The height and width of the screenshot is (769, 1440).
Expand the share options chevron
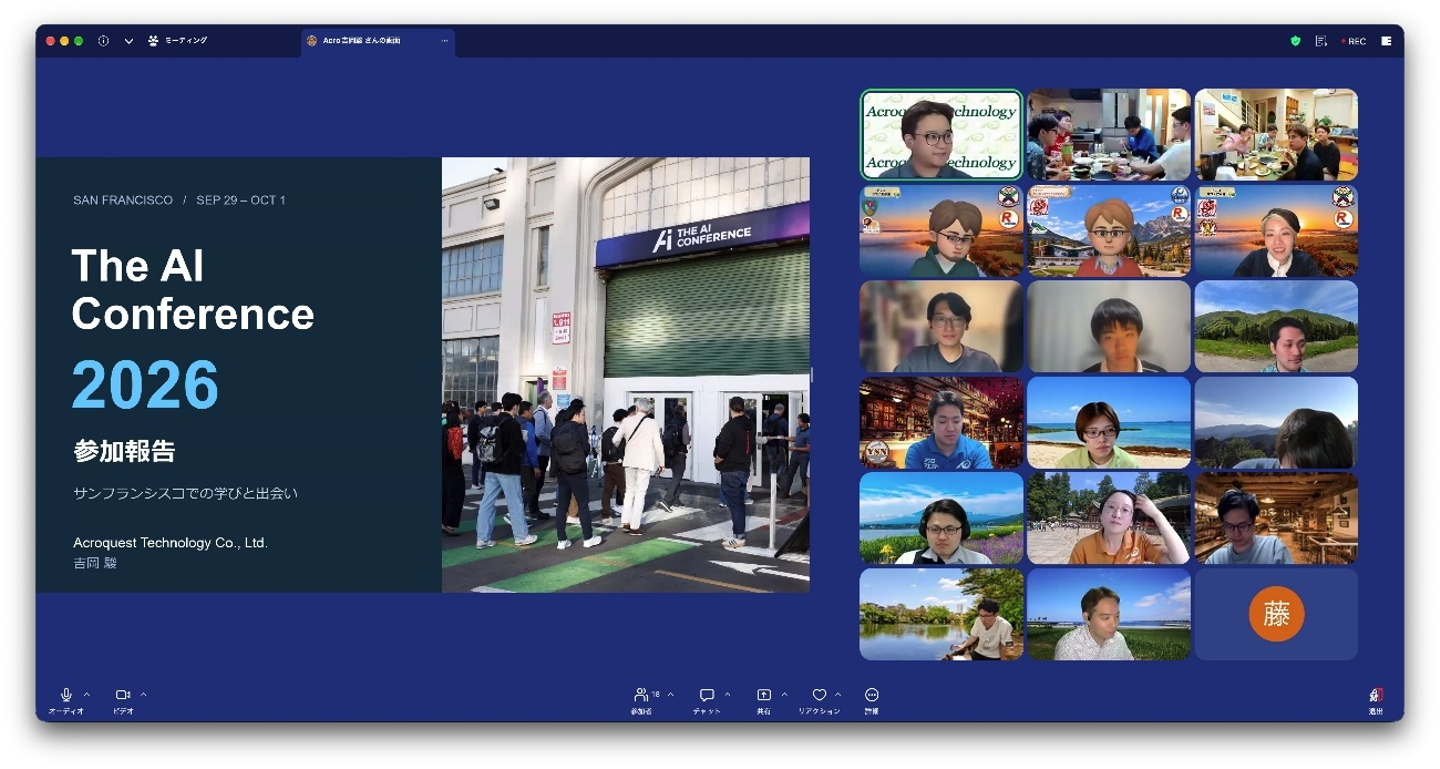click(784, 694)
